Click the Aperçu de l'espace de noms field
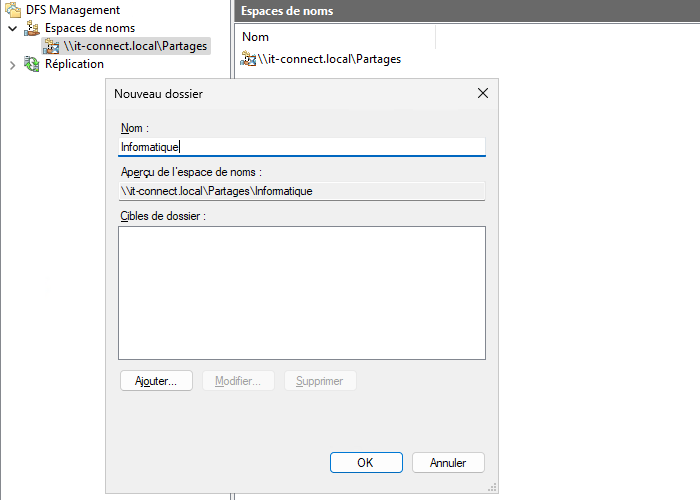This screenshot has width=700, height=500. [x=302, y=191]
